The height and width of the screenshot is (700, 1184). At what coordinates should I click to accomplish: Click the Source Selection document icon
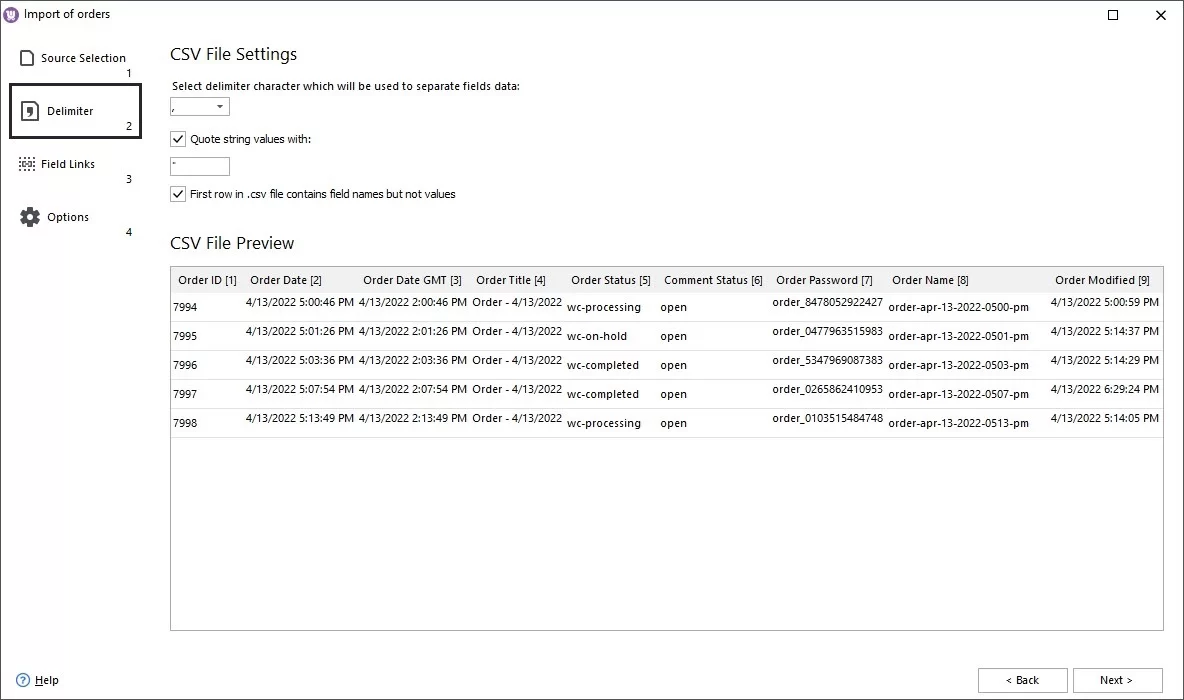click(28, 57)
